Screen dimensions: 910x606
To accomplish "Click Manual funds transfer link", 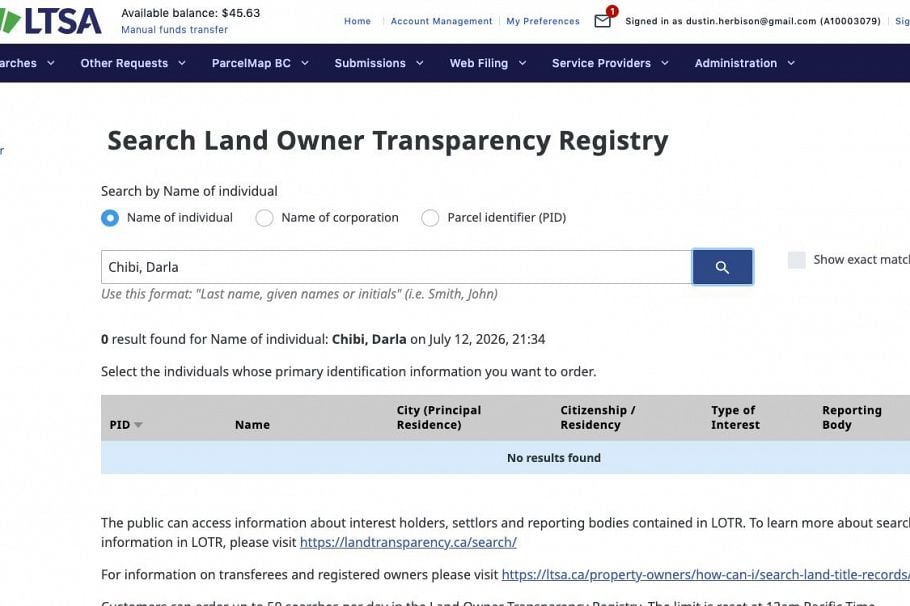I will click(x=174, y=30).
